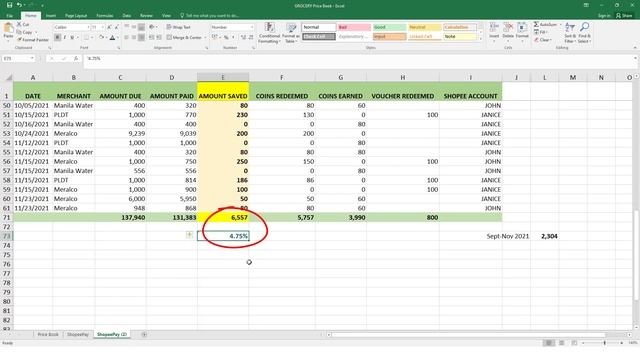Expand the cell styles gallery
This screenshot has width=640, height=360.
tap(481, 38)
